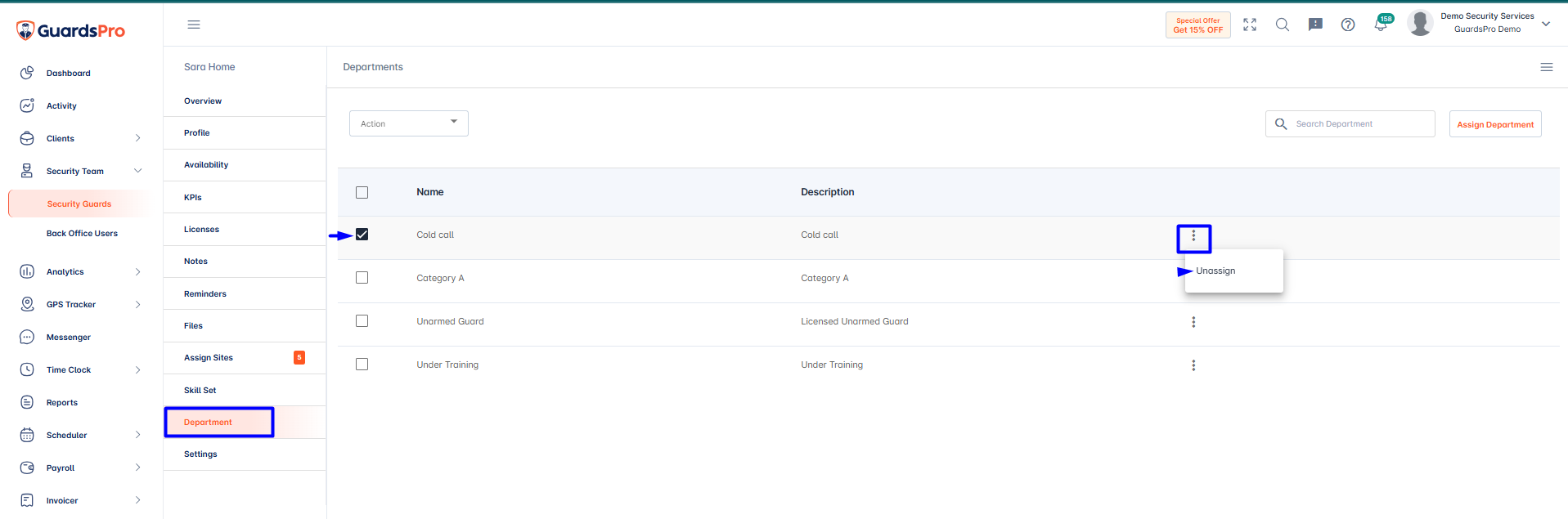This screenshot has width=1568, height=519.
Task: Focus the Search Department field
Action: click(x=1350, y=123)
